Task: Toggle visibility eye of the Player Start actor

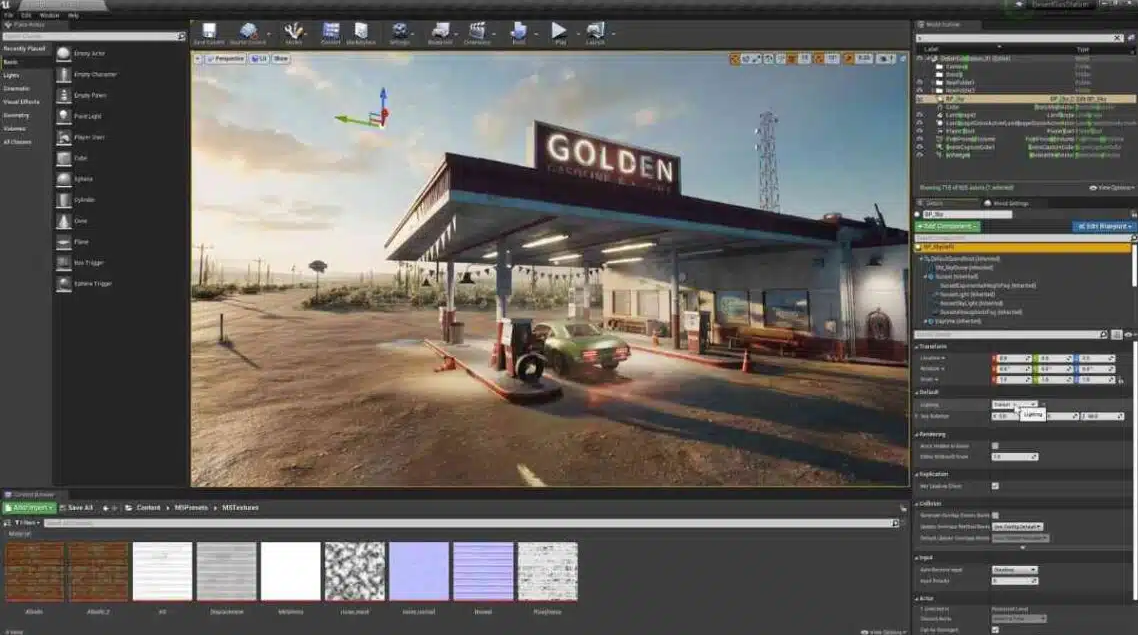Action: tap(920, 130)
